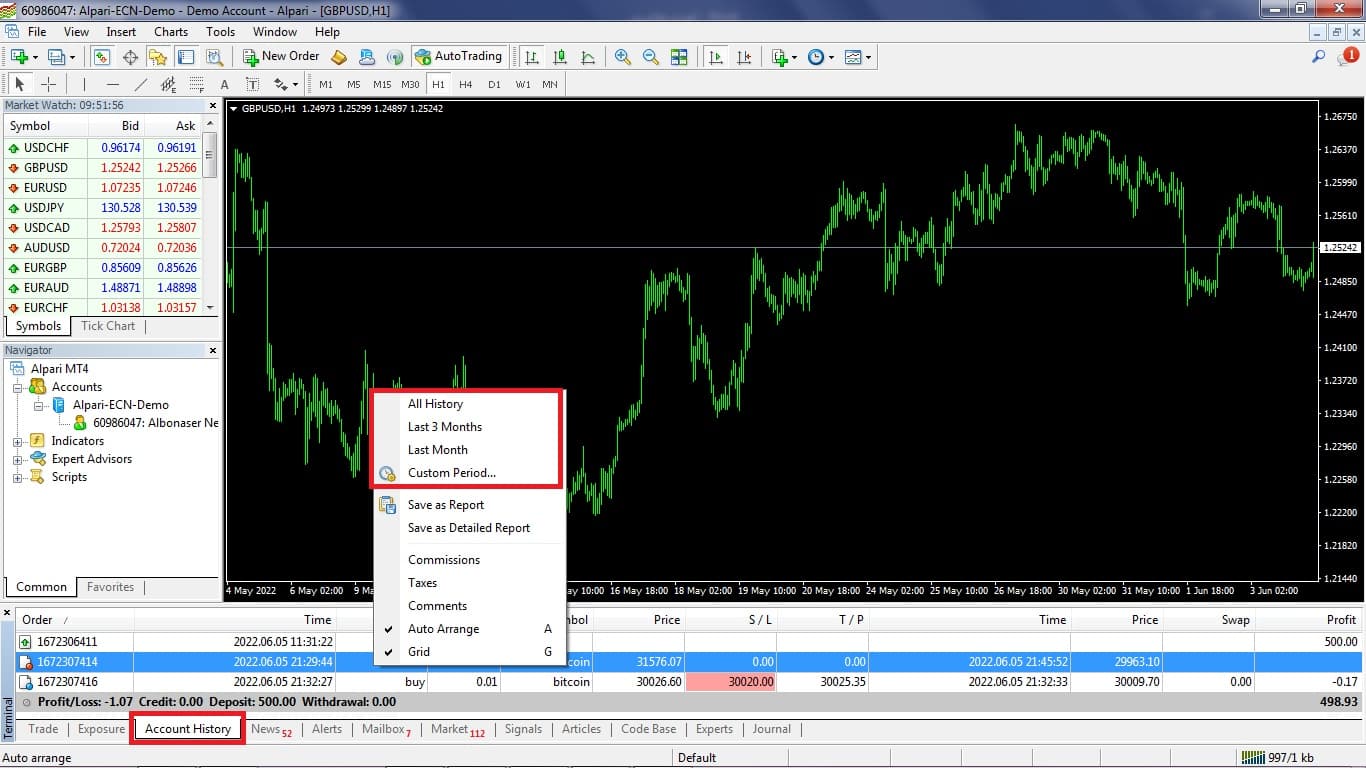Choose All History from context menu
Screen dimensions: 1366x768
point(435,404)
